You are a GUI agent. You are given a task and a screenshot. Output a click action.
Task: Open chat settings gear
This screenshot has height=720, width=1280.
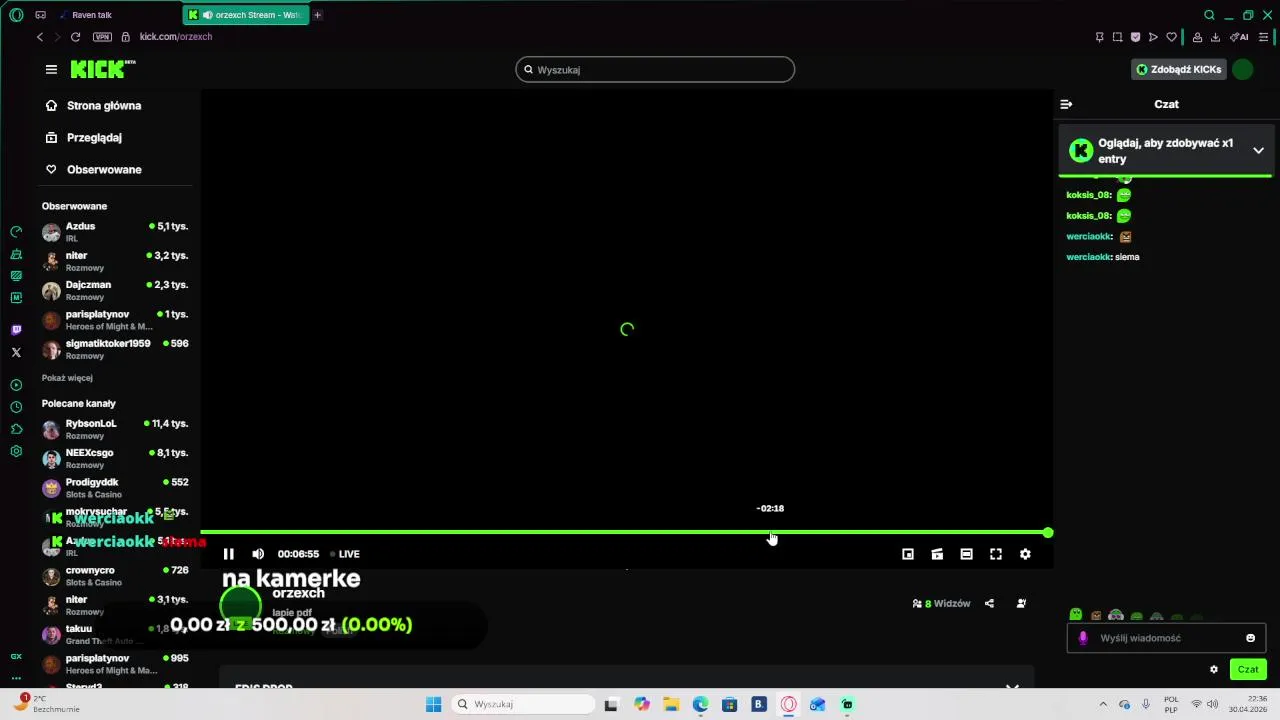coord(1214,669)
